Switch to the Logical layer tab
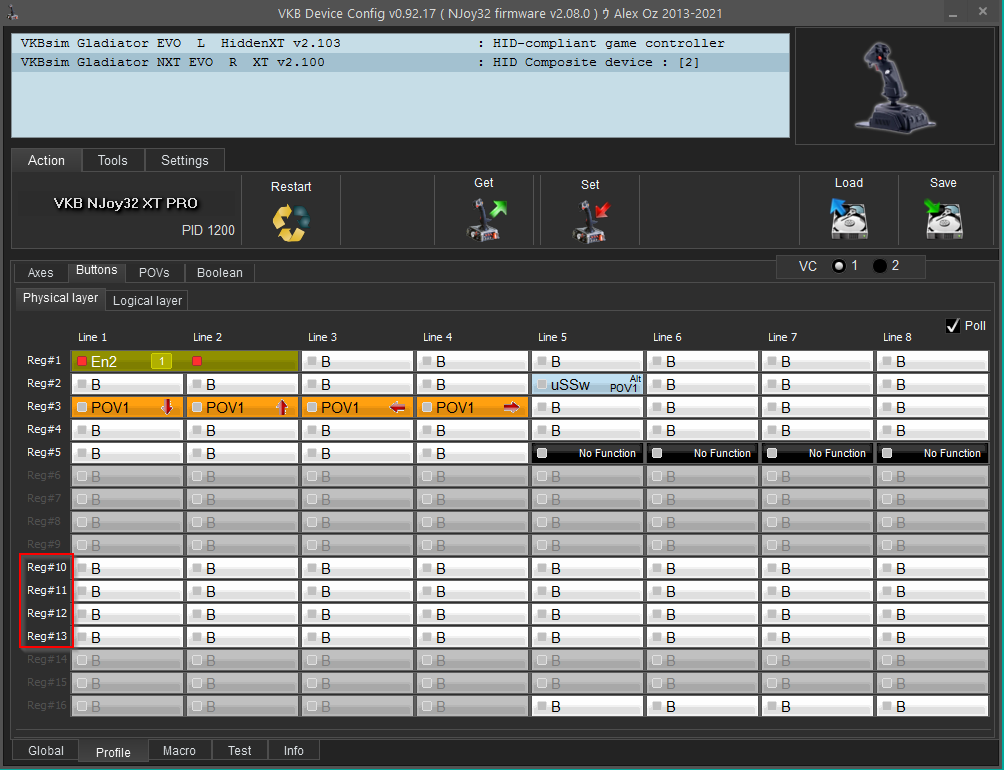 coord(147,300)
